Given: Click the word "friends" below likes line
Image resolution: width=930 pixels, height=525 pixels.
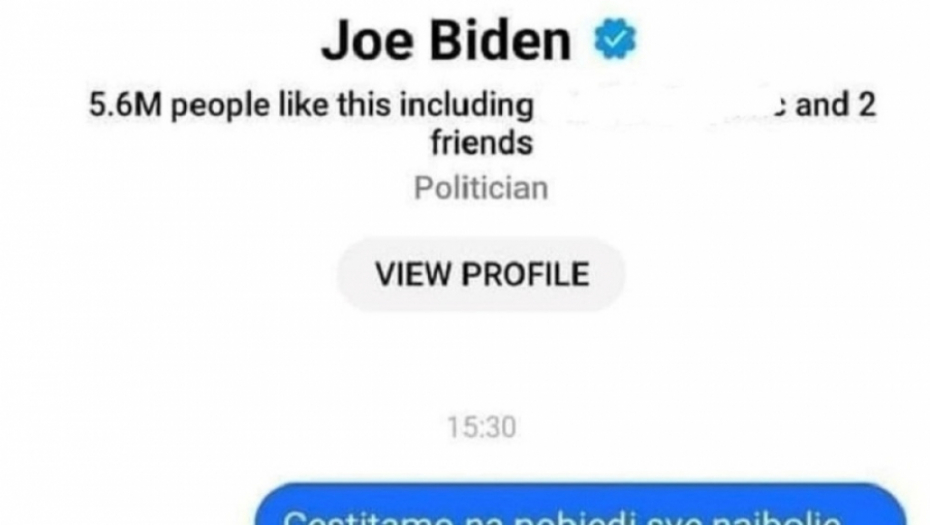Looking at the screenshot, I should coord(482,143).
